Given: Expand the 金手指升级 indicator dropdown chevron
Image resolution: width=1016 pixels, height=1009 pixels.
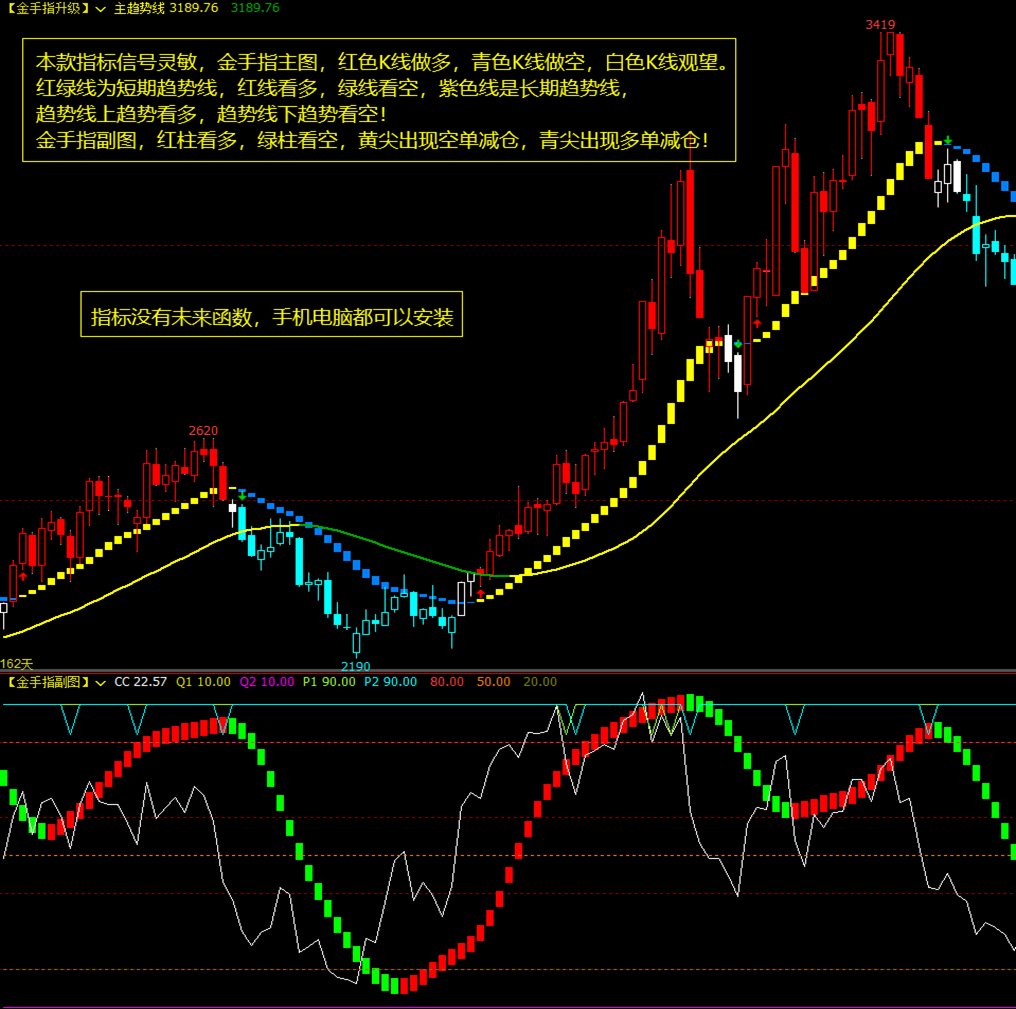Looking at the screenshot, I should (x=100, y=8).
